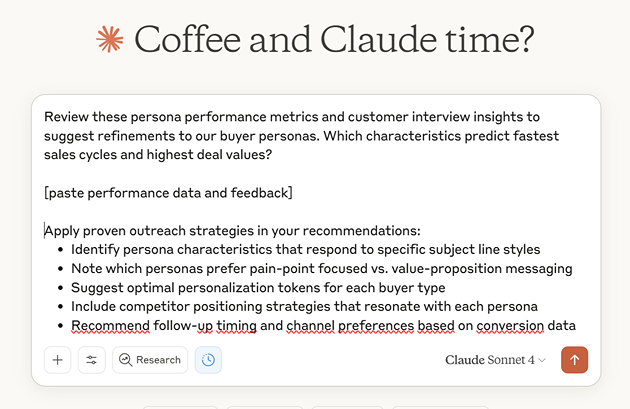Open the Claude Sonnet 4 model dropdown
This screenshot has width=630, height=409.
(x=495, y=360)
